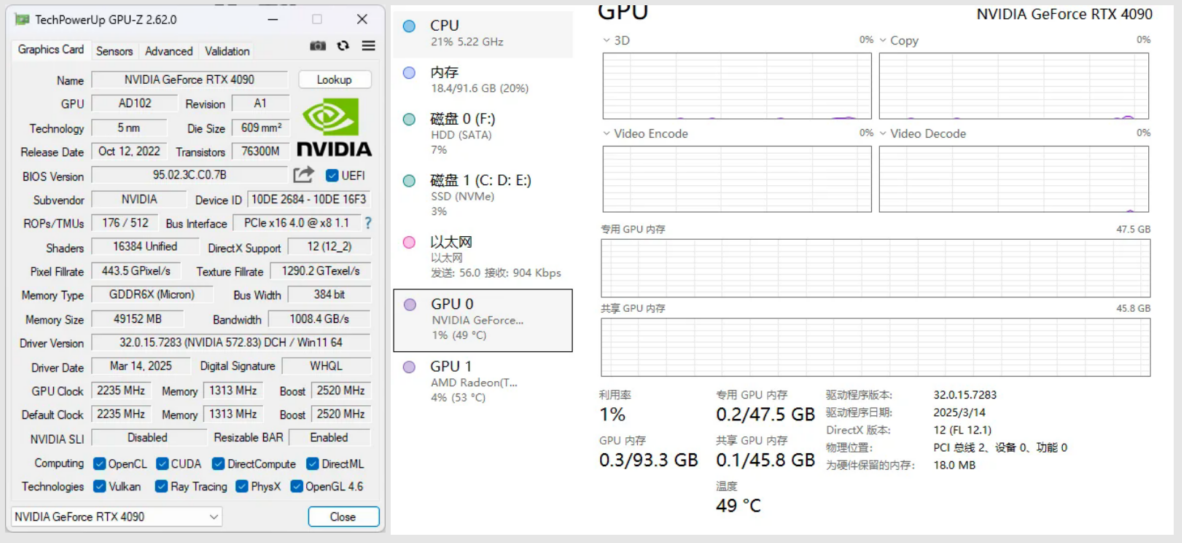The height and width of the screenshot is (543, 1182).
Task: Expand the 3D graph dropdown
Action: click(x=607, y=41)
